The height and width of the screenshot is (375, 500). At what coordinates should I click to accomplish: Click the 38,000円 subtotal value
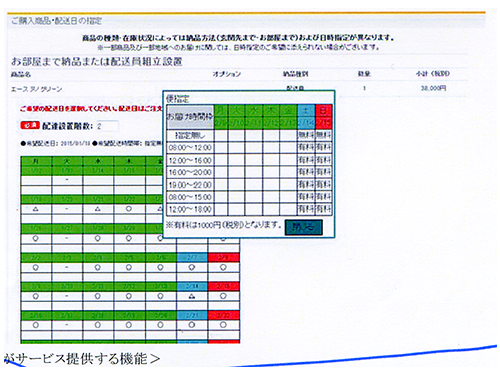433,88
